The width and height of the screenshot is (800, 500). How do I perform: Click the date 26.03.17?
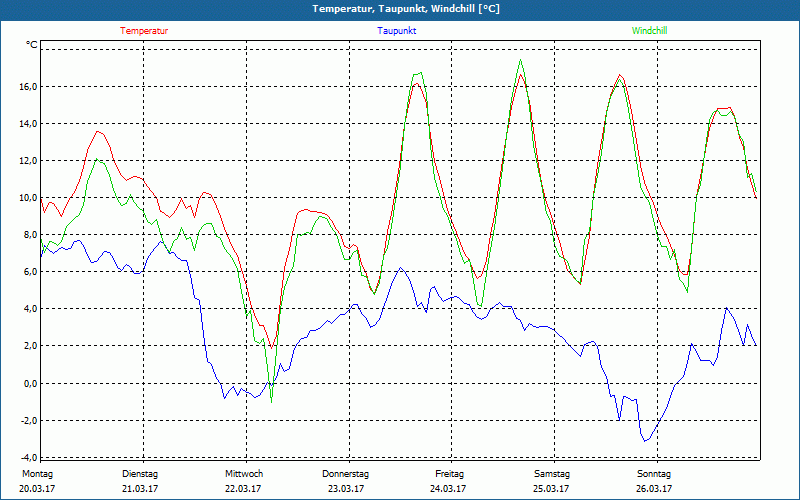[654, 489]
